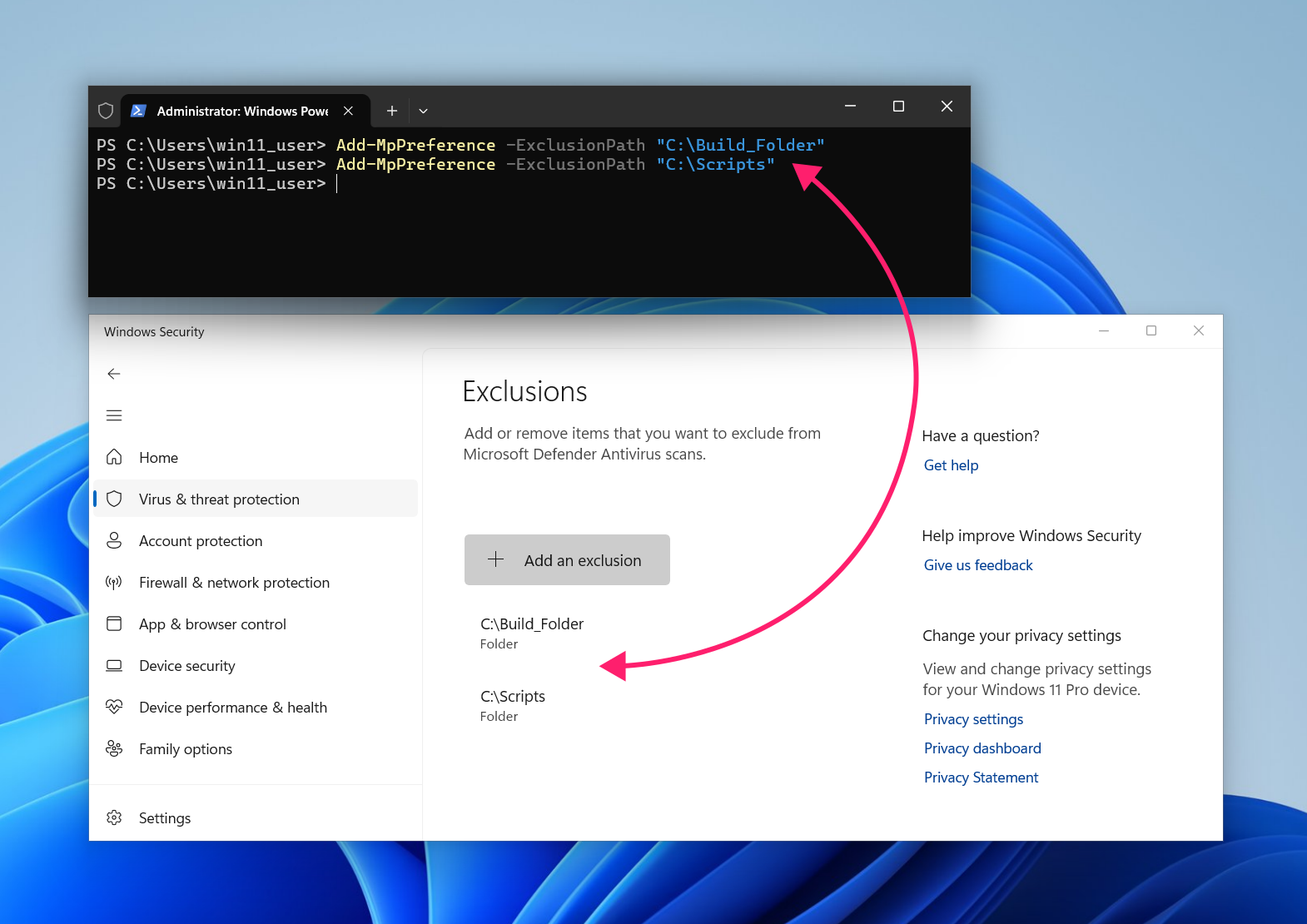Open the Privacy Statement link

pyautogui.click(x=981, y=777)
